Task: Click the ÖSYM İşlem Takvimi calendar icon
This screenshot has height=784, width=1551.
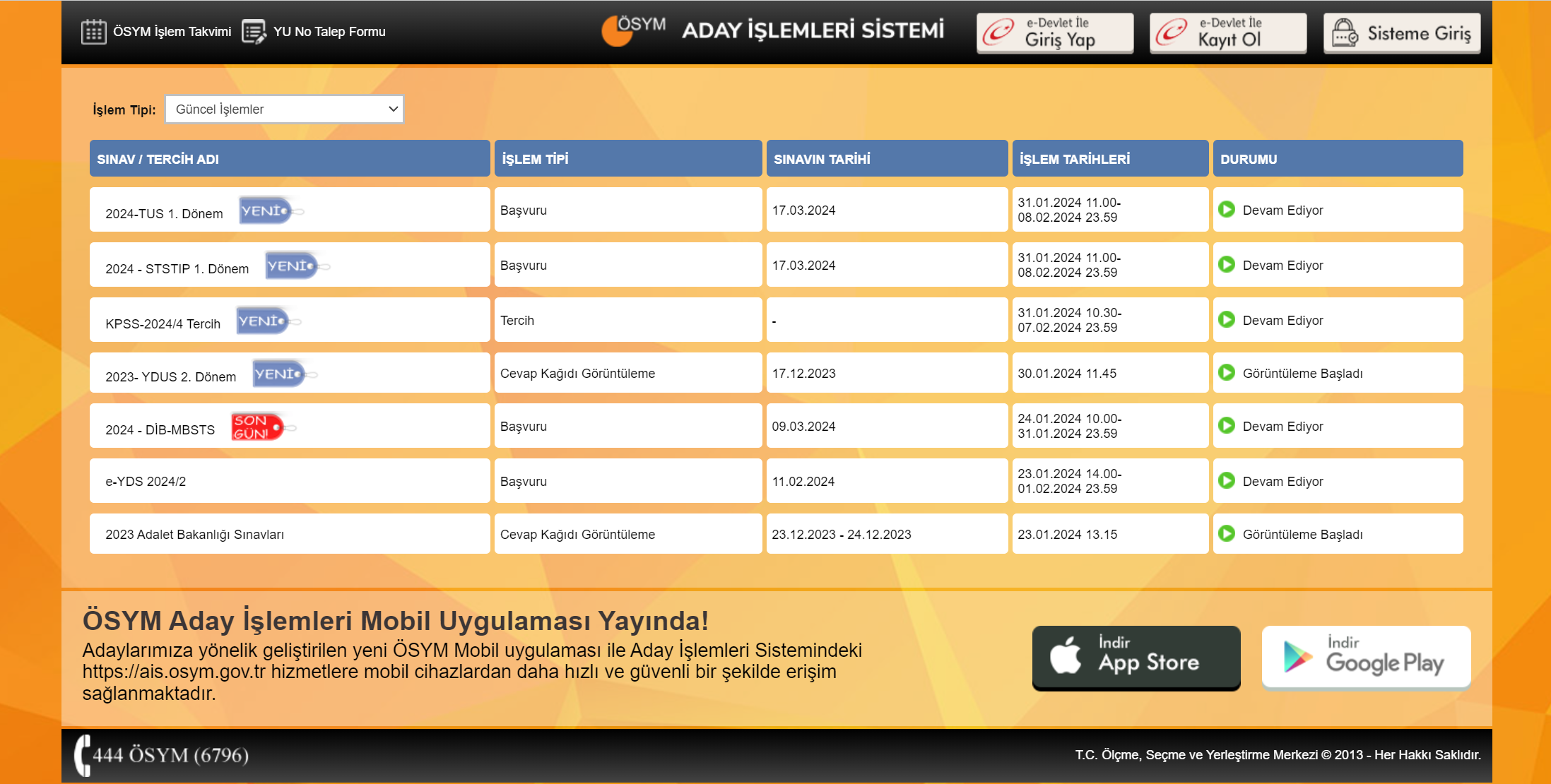Action: [93, 32]
